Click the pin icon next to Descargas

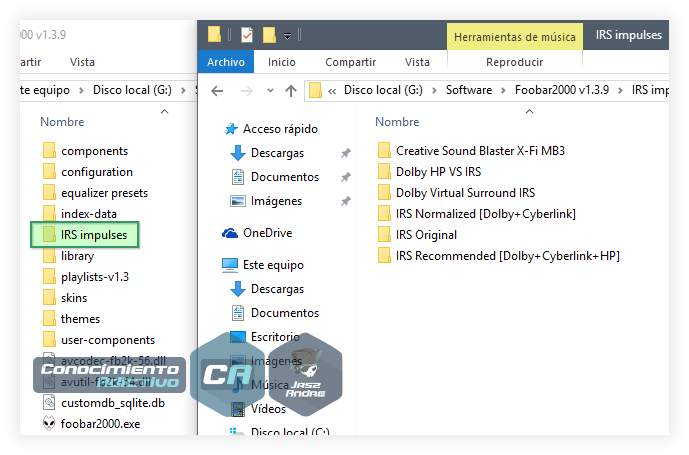click(x=346, y=153)
